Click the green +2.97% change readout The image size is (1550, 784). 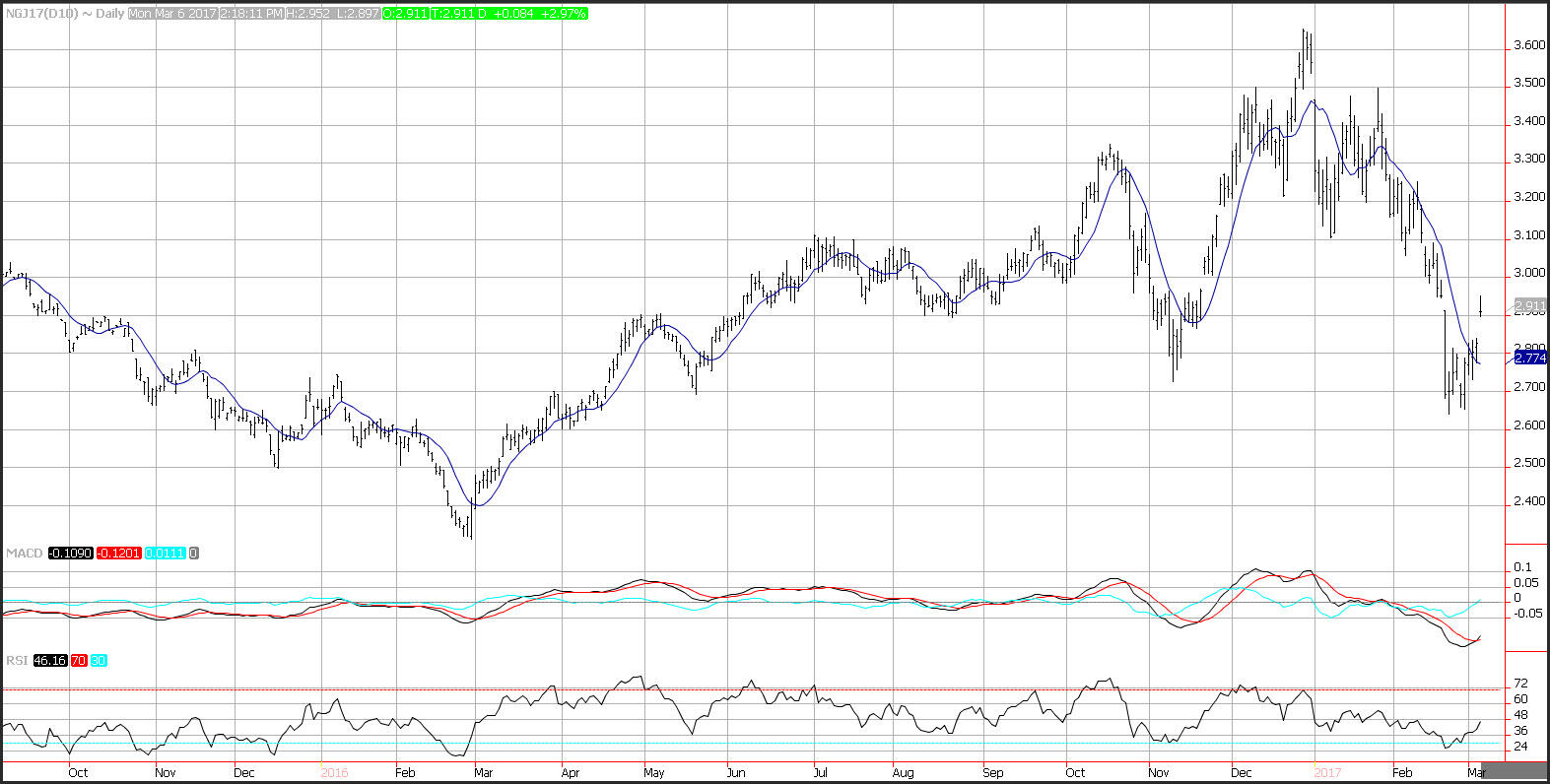coord(566,14)
